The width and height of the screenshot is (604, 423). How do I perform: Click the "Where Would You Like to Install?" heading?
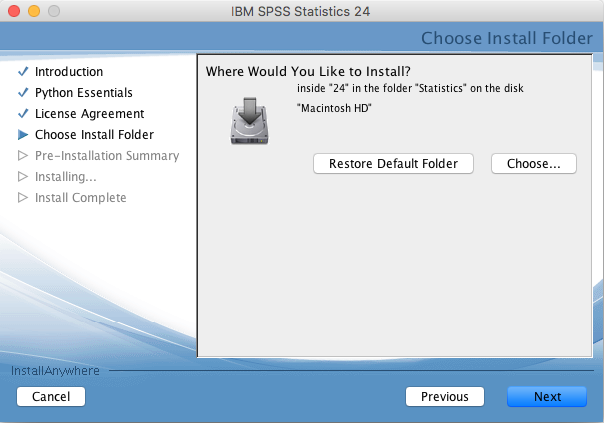(308, 71)
